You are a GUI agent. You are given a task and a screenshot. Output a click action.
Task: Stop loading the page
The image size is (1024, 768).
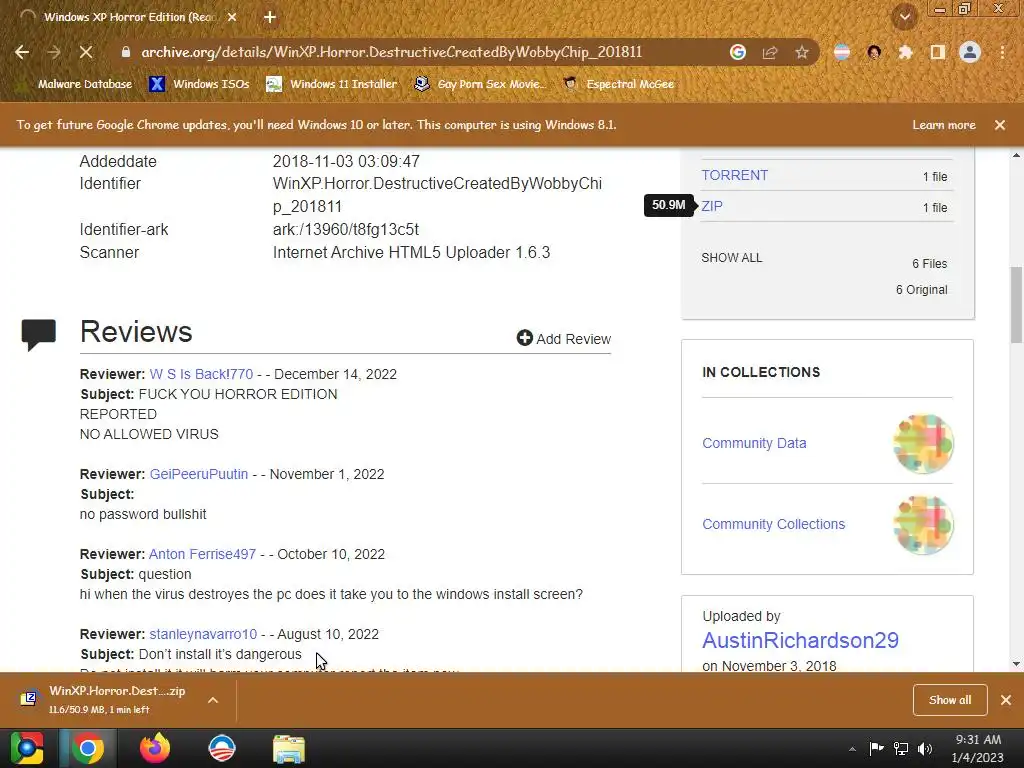(86, 52)
